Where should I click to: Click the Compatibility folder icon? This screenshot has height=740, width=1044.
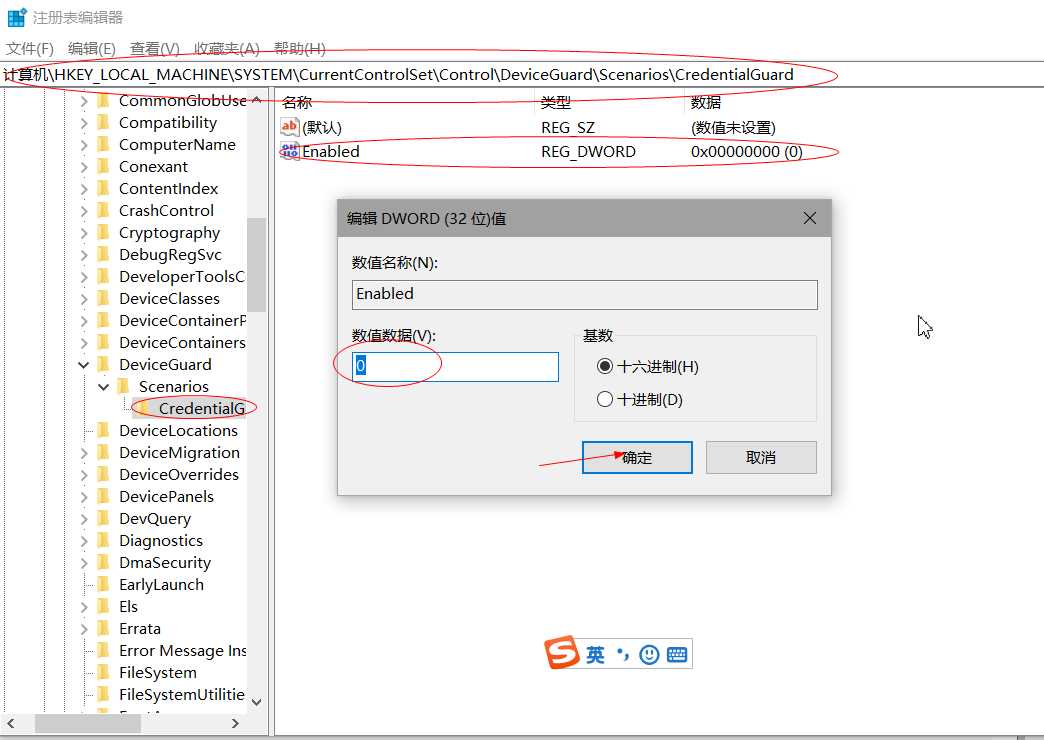tap(103, 123)
